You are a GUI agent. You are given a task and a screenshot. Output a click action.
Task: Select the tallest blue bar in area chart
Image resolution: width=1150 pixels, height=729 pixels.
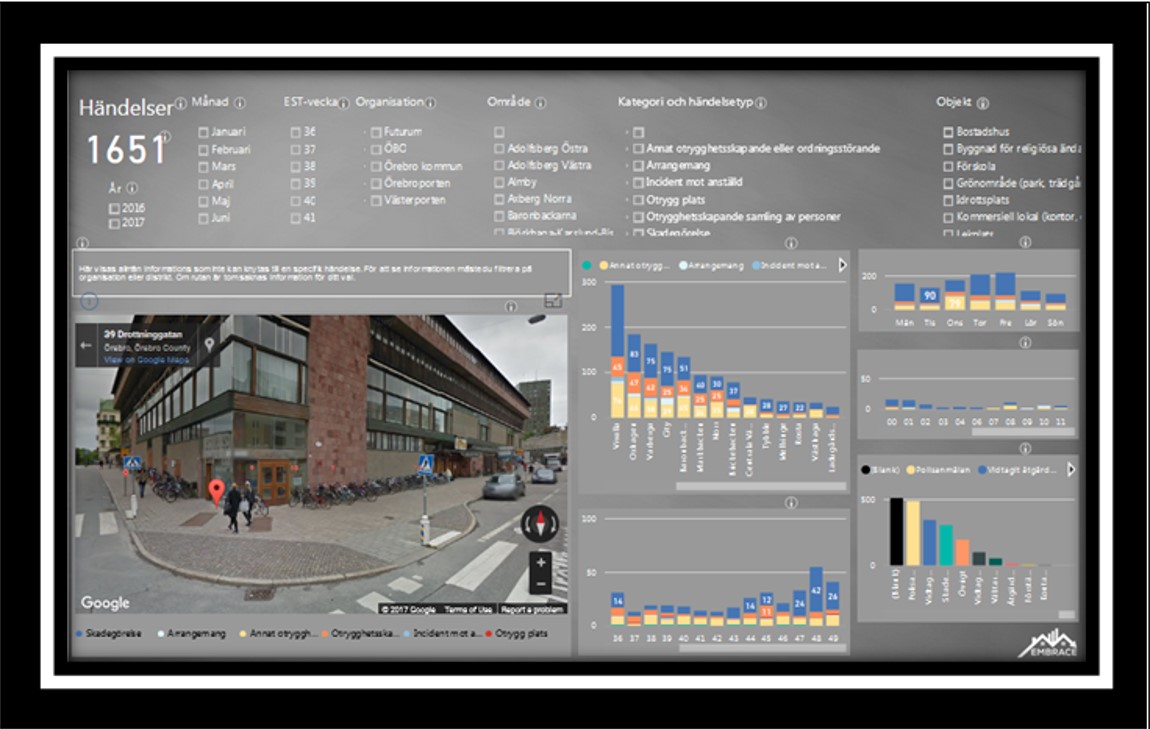(618, 321)
